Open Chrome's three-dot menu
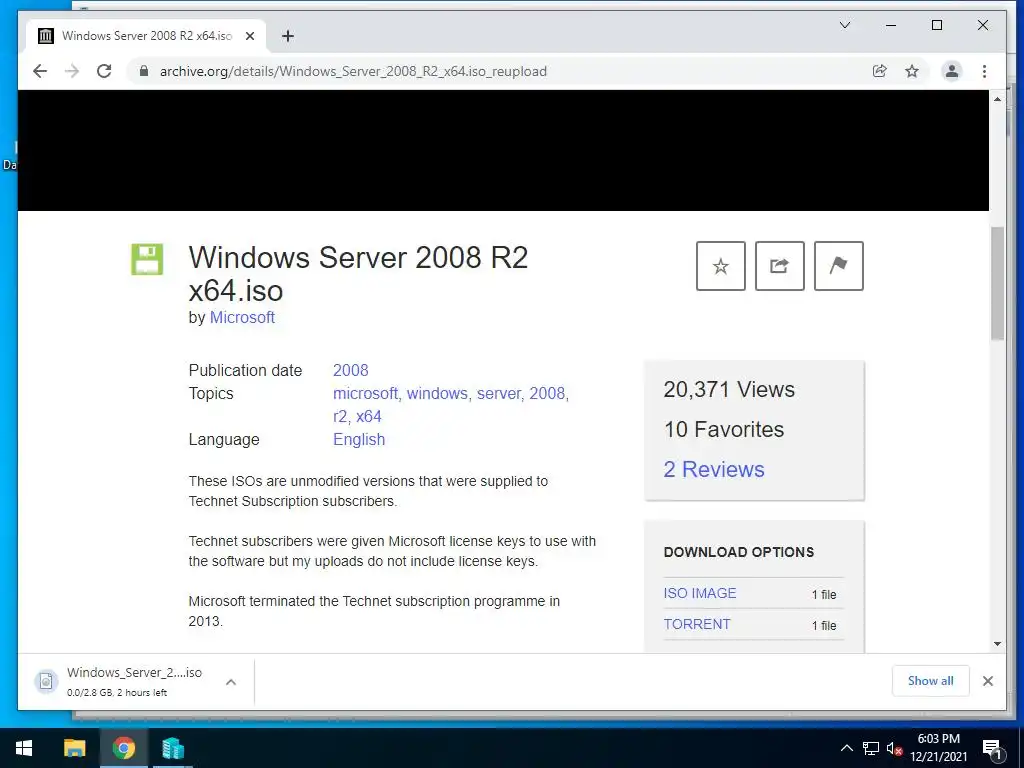Image resolution: width=1024 pixels, height=768 pixels. pyautogui.click(x=984, y=71)
